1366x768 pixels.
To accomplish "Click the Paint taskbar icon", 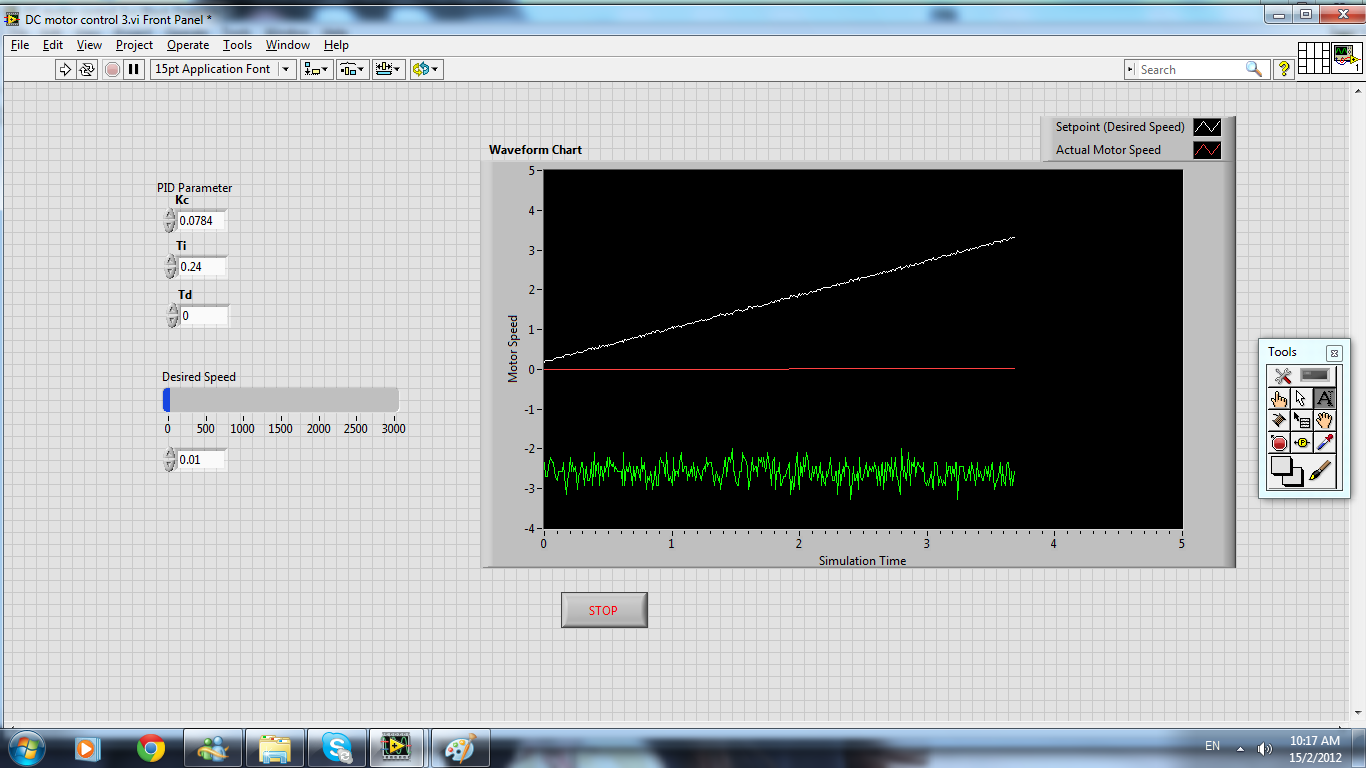I will tap(461, 748).
